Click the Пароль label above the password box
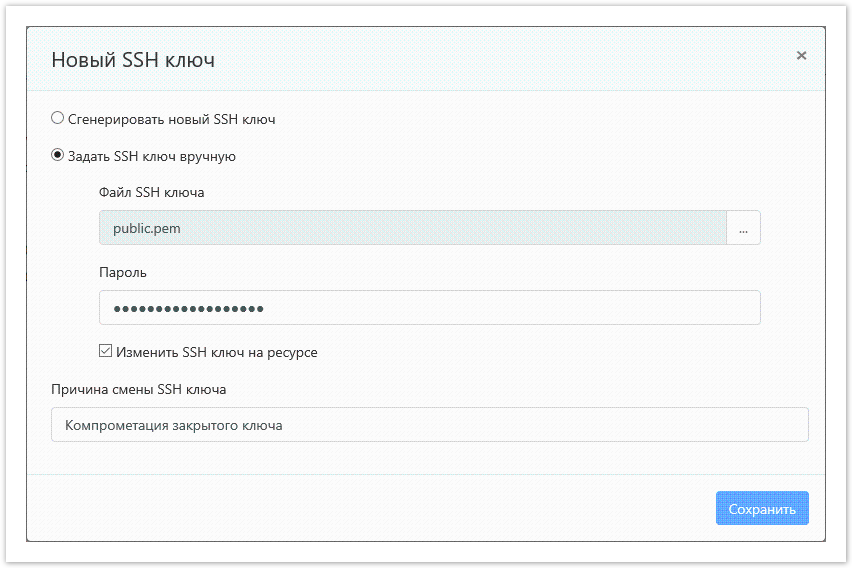Viewport: 852px width, 568px height. tap(123, 272)
